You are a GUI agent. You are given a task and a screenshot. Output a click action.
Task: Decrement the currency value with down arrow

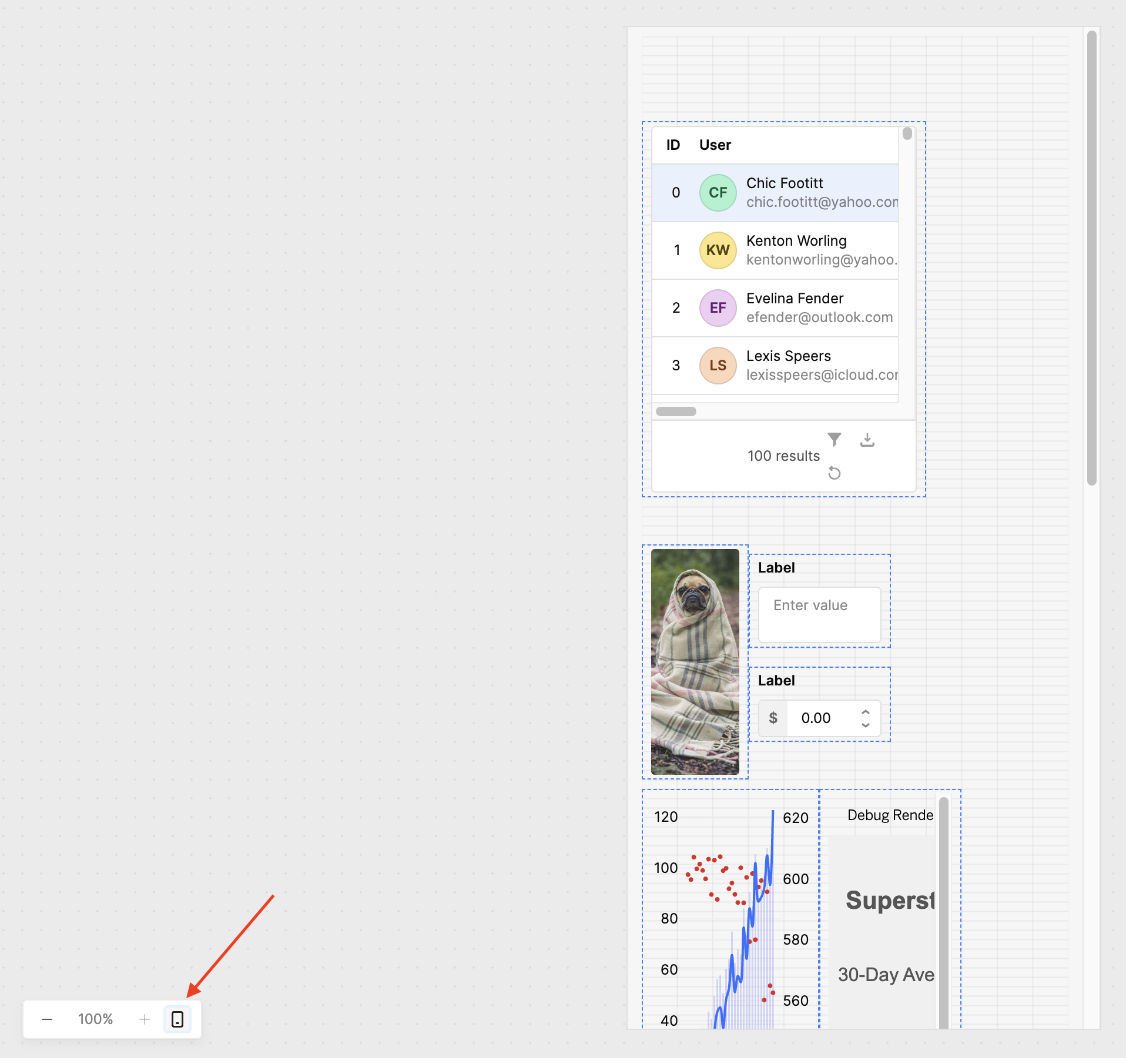click(865, 725)
